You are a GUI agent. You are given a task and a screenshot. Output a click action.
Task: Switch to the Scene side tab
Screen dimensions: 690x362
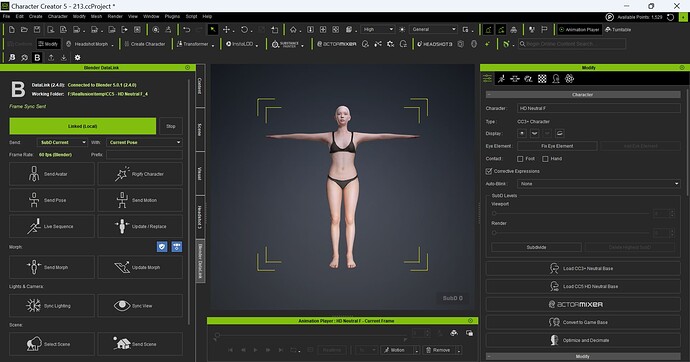[x=200, y=130]
